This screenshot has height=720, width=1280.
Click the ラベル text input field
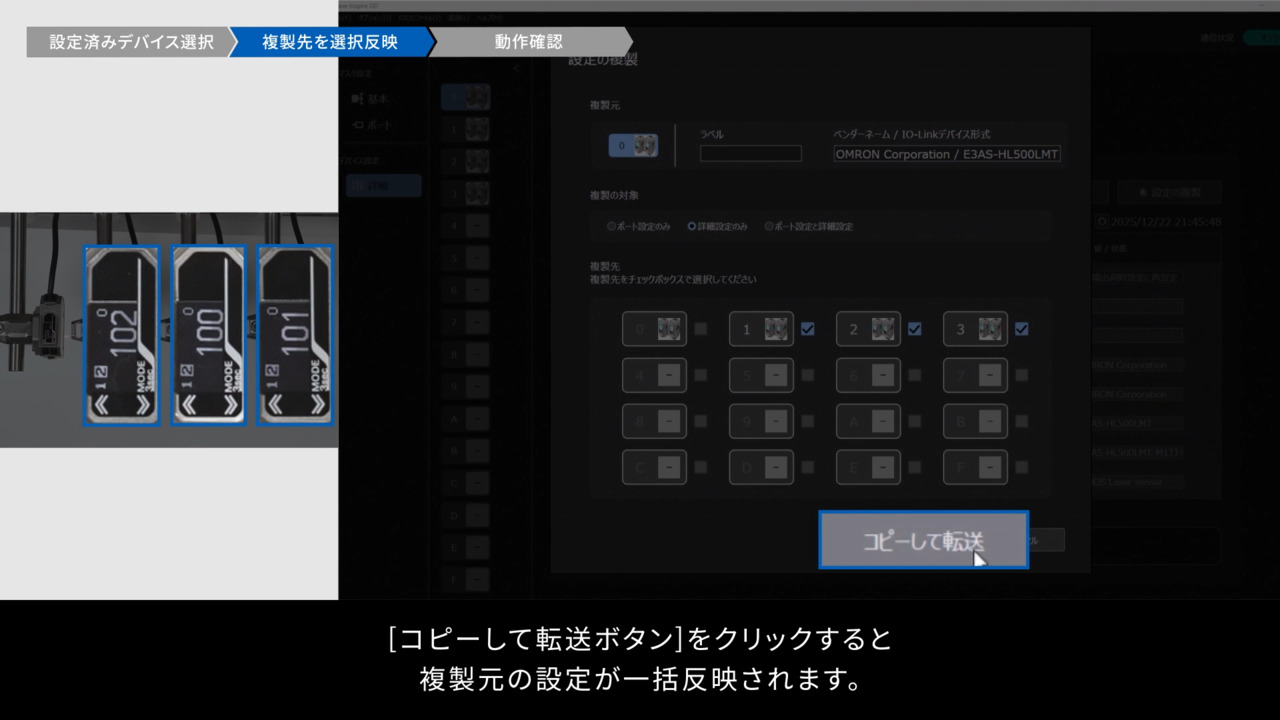coord(750,154)
